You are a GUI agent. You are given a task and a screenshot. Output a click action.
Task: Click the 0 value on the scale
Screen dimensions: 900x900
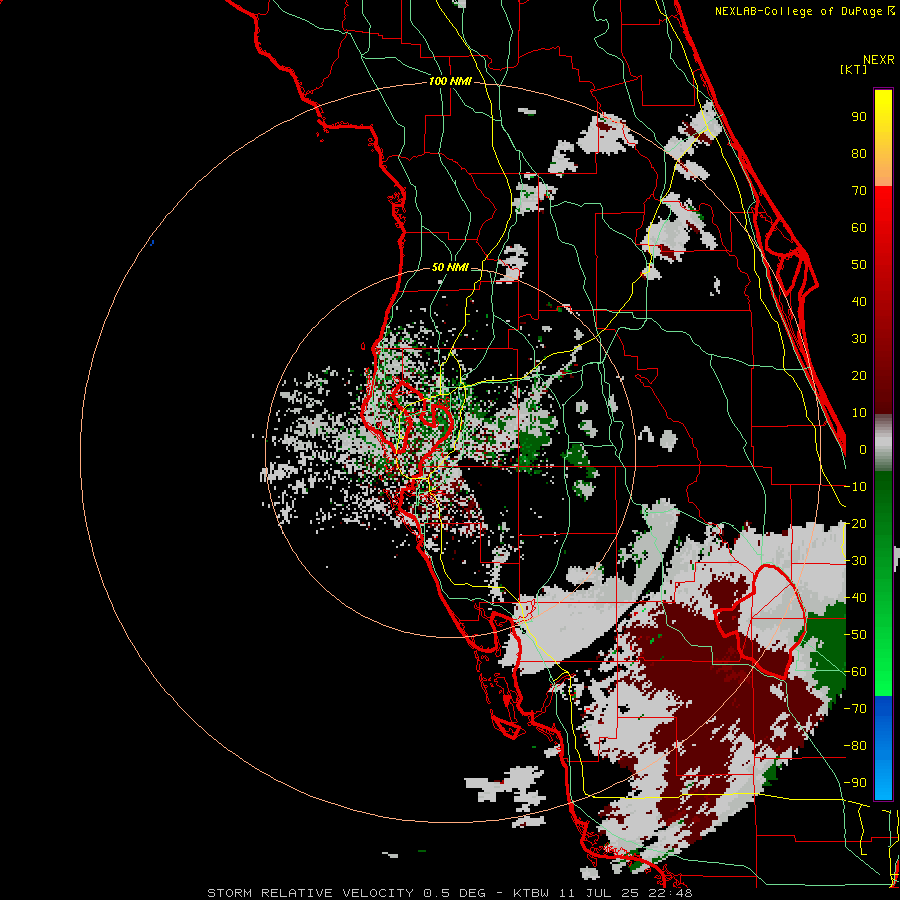[863, 449]
